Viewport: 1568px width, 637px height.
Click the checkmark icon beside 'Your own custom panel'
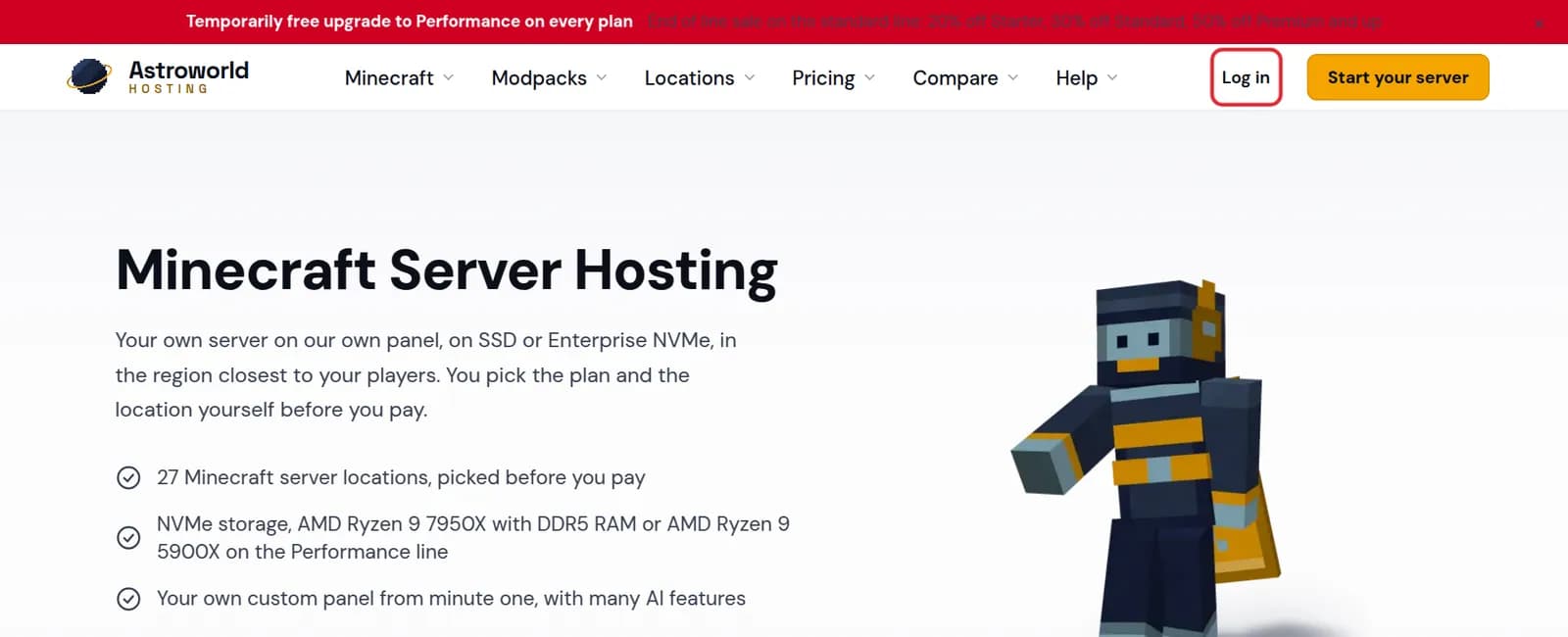click(x=128, y=599)
